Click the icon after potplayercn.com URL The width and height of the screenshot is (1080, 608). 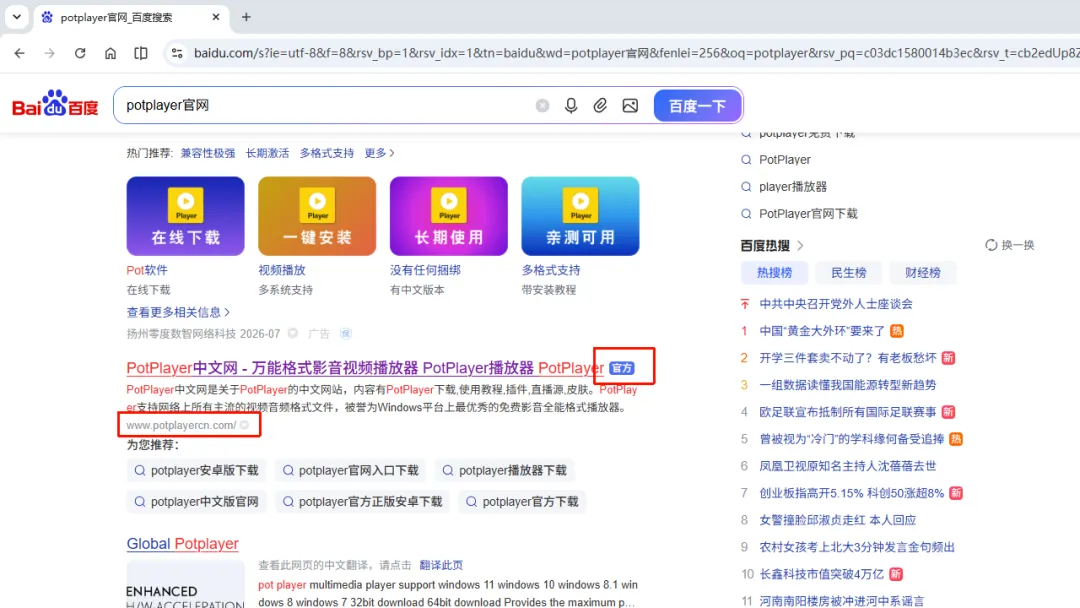point(245,425)
